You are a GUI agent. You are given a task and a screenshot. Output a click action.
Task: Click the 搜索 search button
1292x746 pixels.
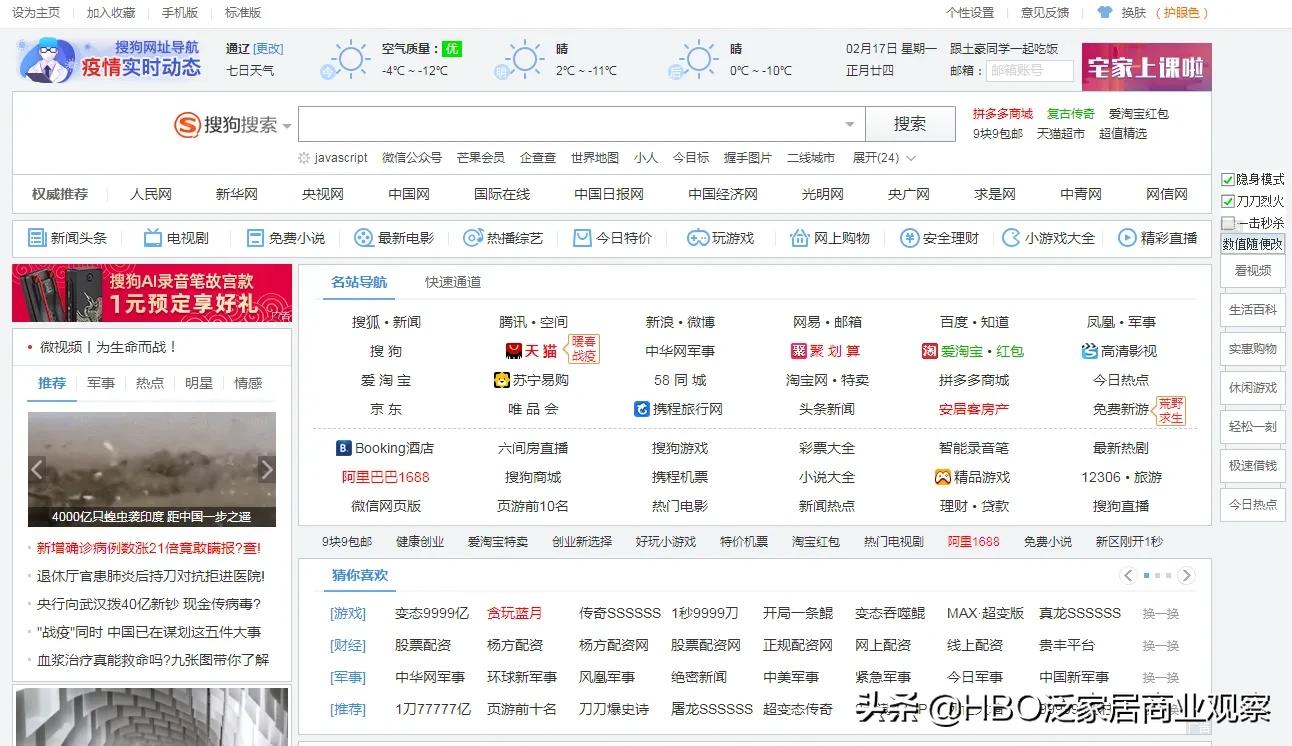pos(910,124)
